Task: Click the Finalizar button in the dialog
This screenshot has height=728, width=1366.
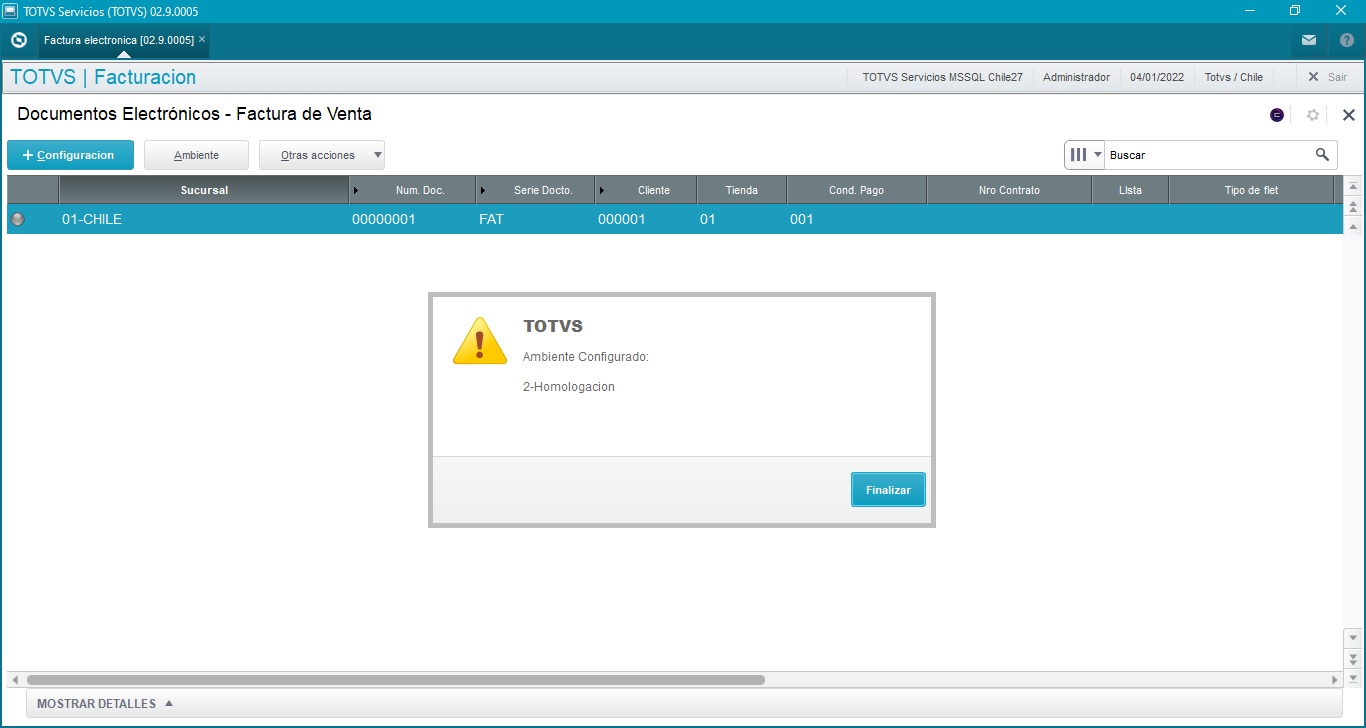Action: coord(888,490)
